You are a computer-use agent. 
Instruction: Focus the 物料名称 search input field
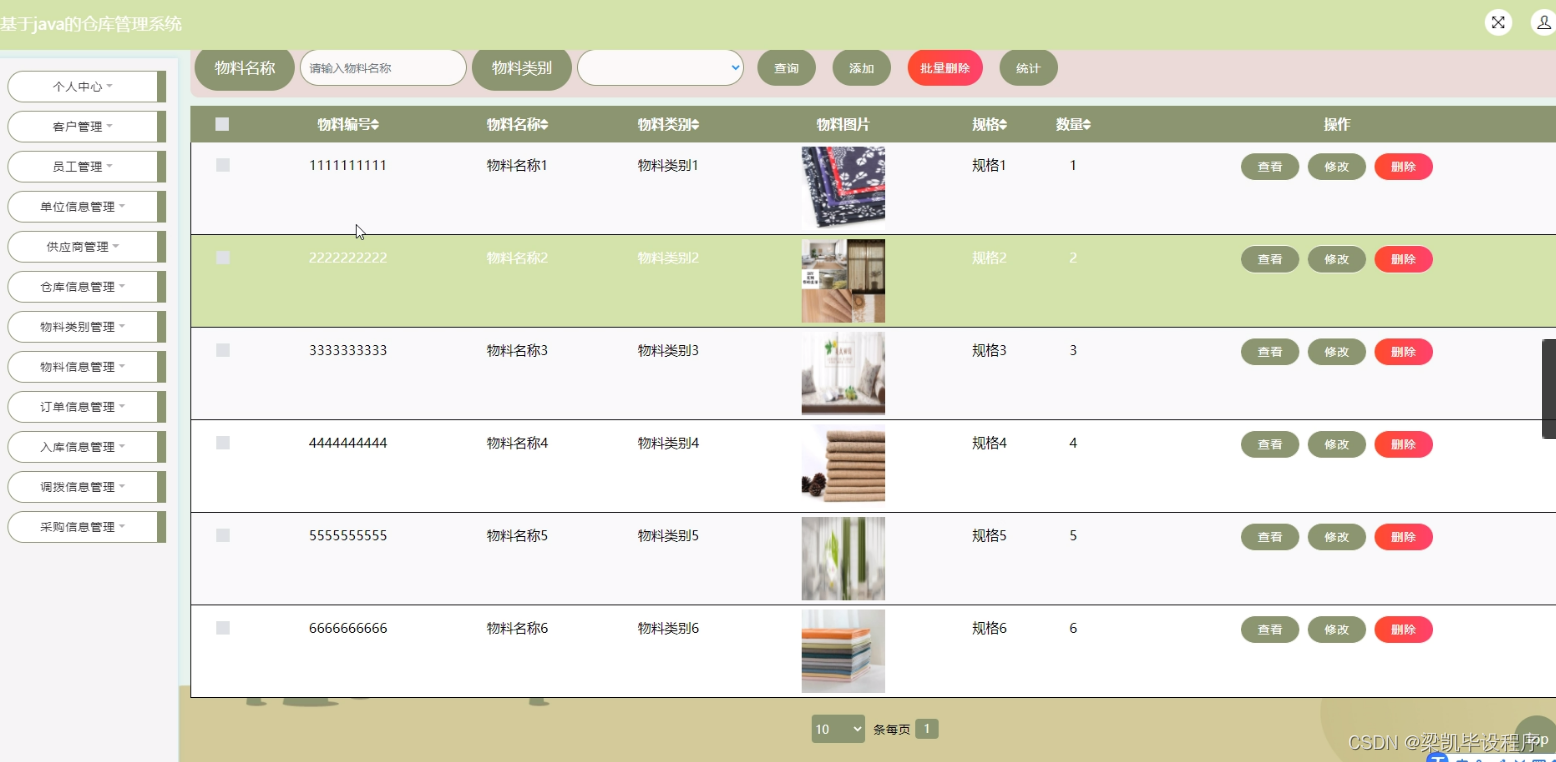coord(383,68)
